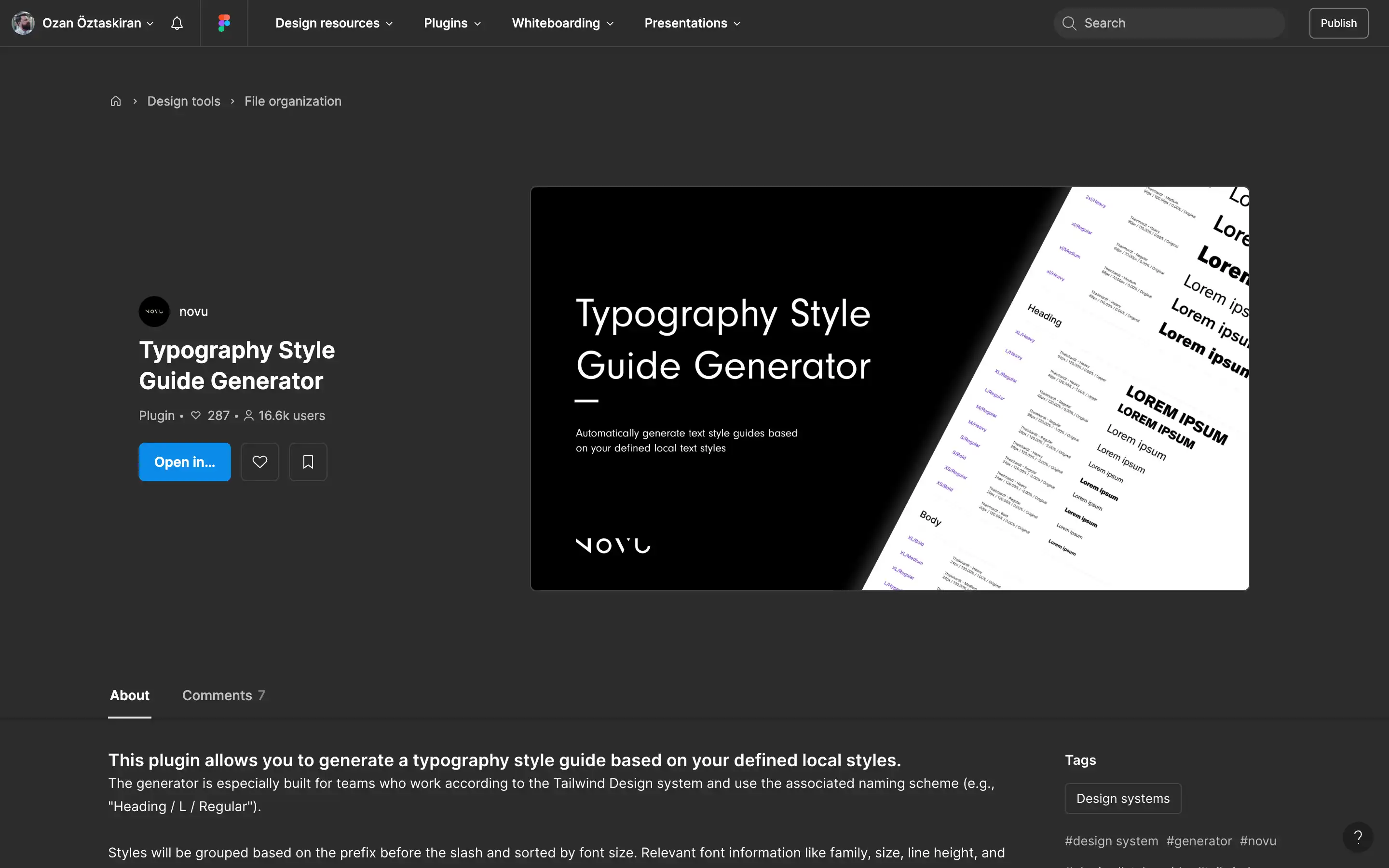
Task: Click the novu creator avatar
Action: point(154,311)
